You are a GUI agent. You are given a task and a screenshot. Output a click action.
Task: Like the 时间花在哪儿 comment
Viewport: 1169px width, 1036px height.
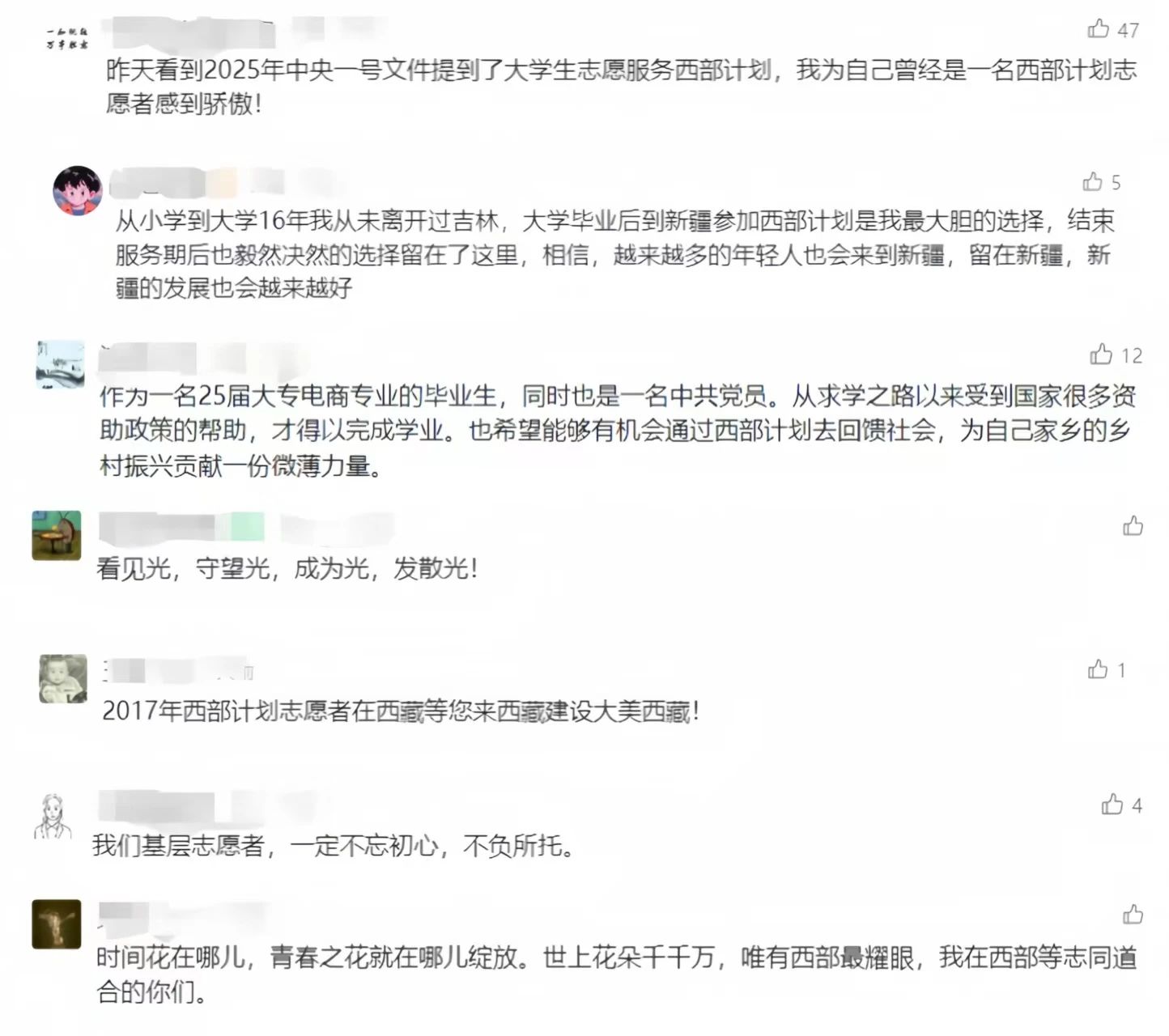pos(1133,915)
